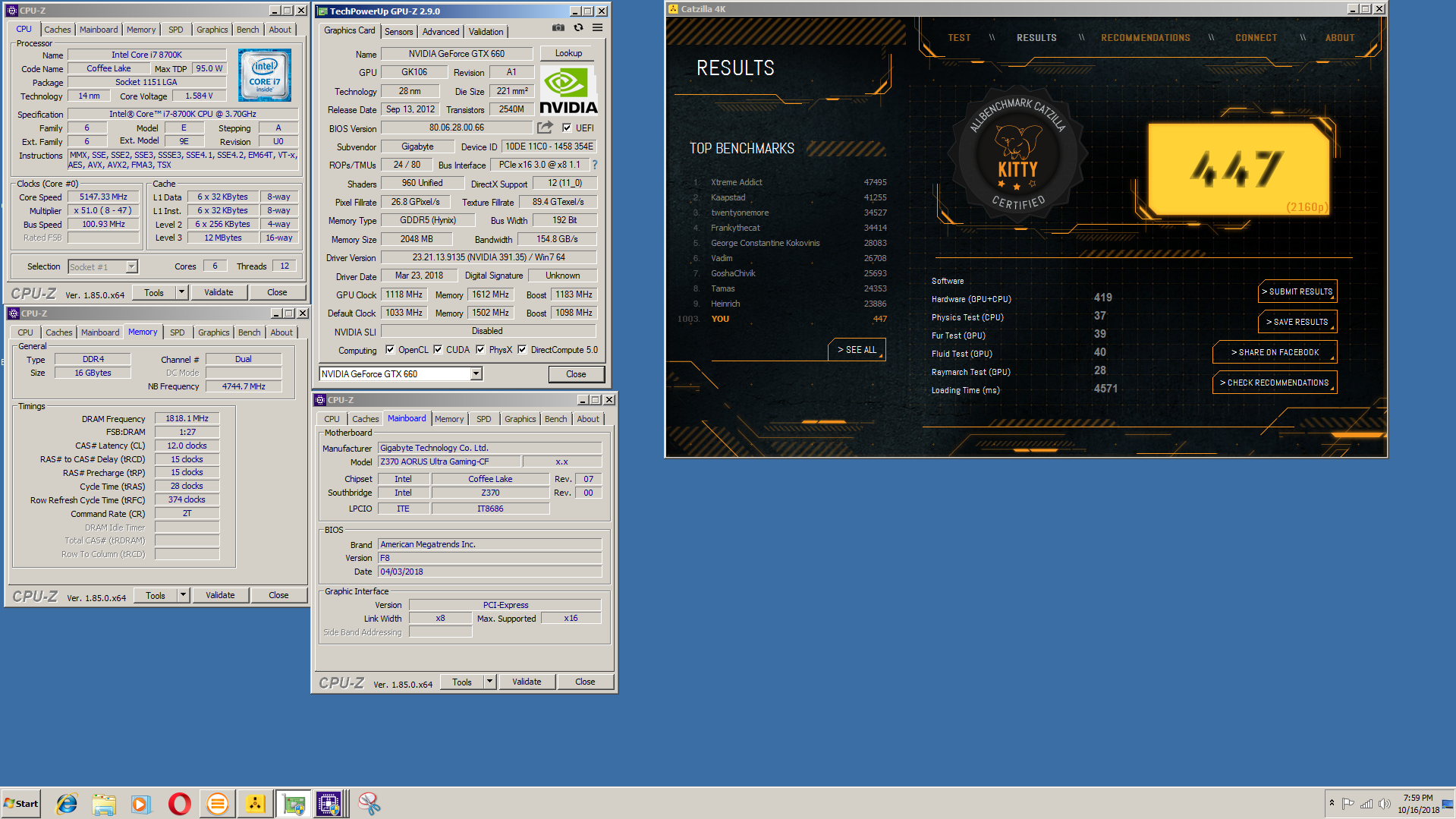Toggle the CUDA checkbox
This screenshot has height=819, width=1456.
(438, 350)
